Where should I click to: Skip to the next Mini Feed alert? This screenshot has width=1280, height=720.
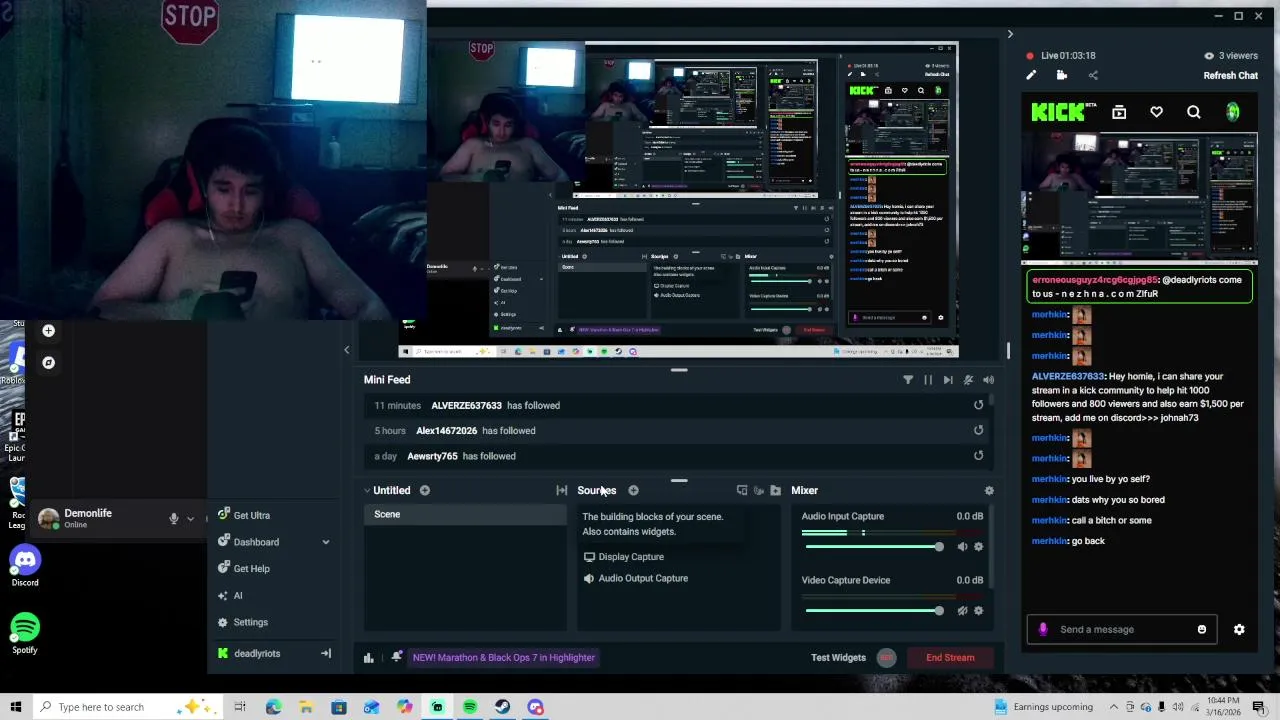[948, 380]
